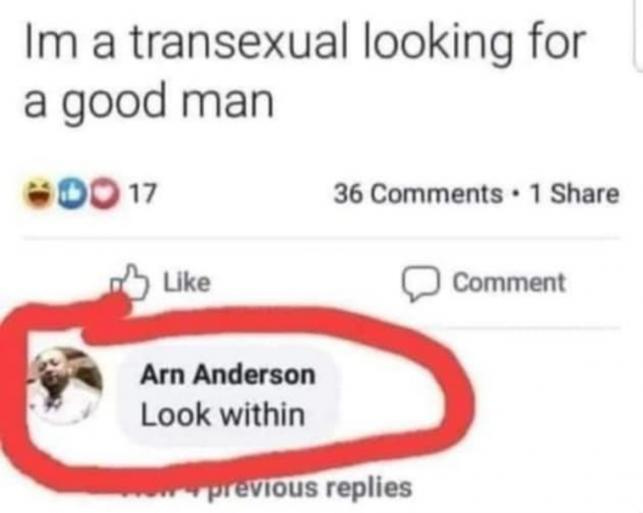643x513 pixels.
Task: View who reacted via the 17 count
Action: tap(143, 194)
